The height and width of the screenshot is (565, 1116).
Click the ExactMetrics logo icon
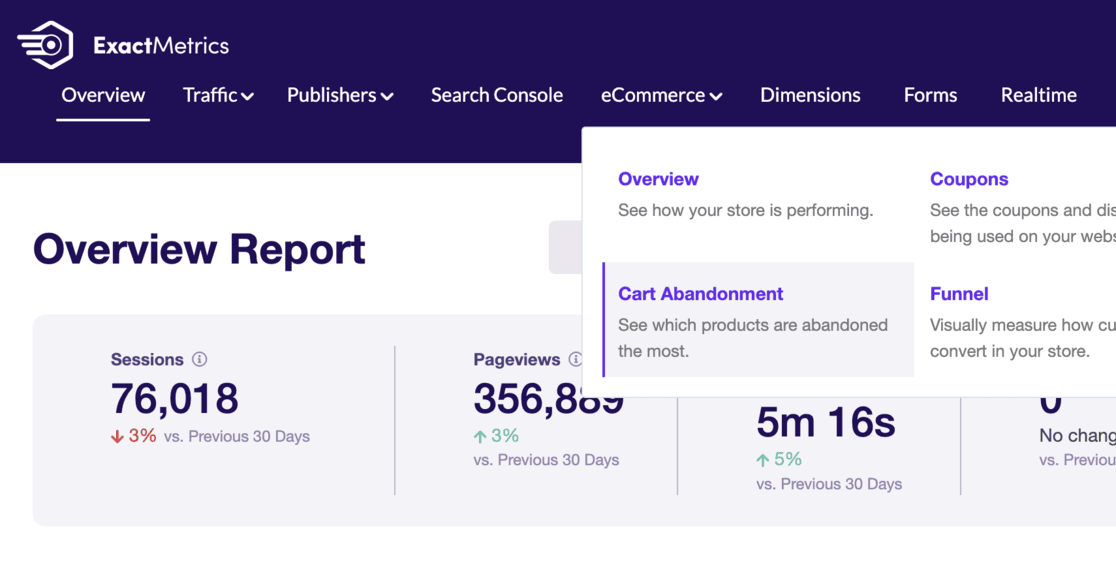coord(45,45)
